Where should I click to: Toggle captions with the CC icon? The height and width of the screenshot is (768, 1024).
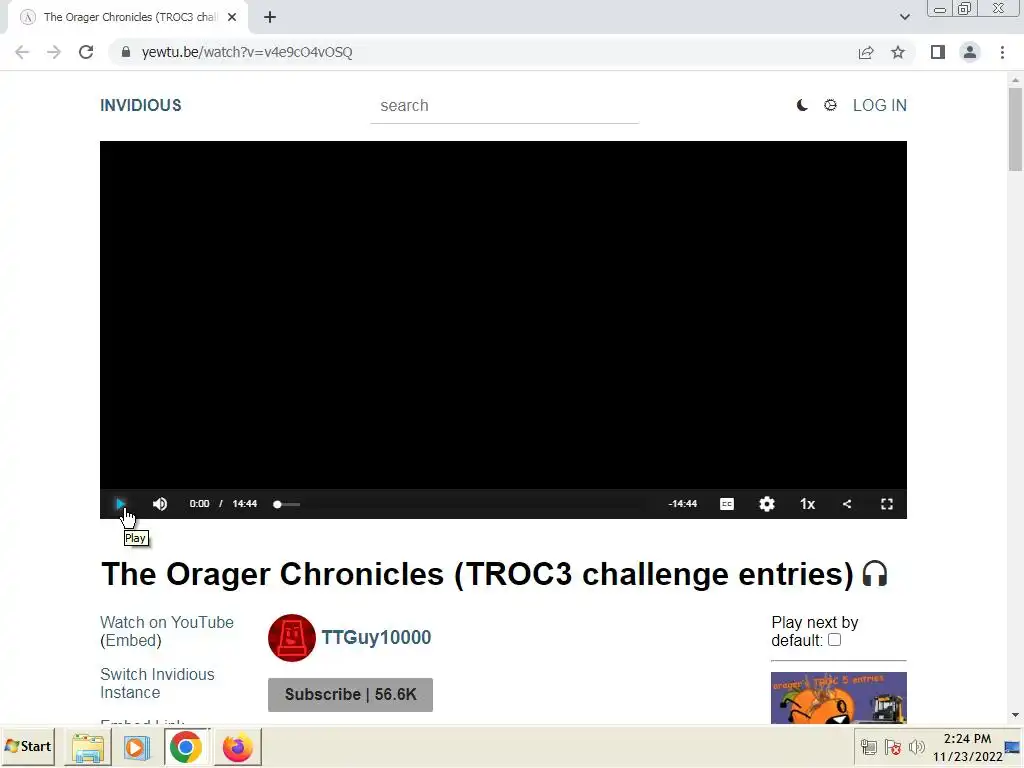click(727, 504)
